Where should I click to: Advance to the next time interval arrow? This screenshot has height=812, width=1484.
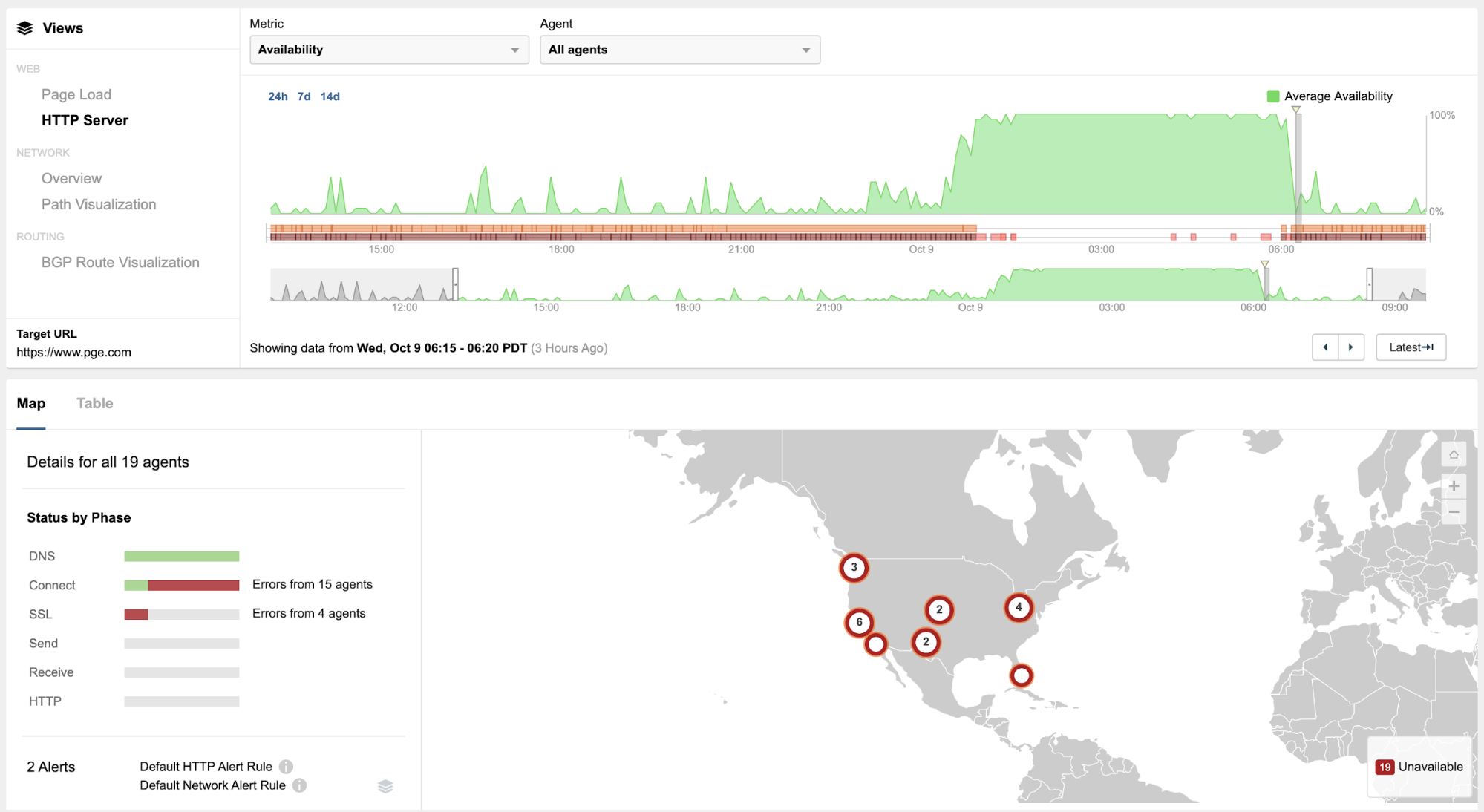[1351, 347]
